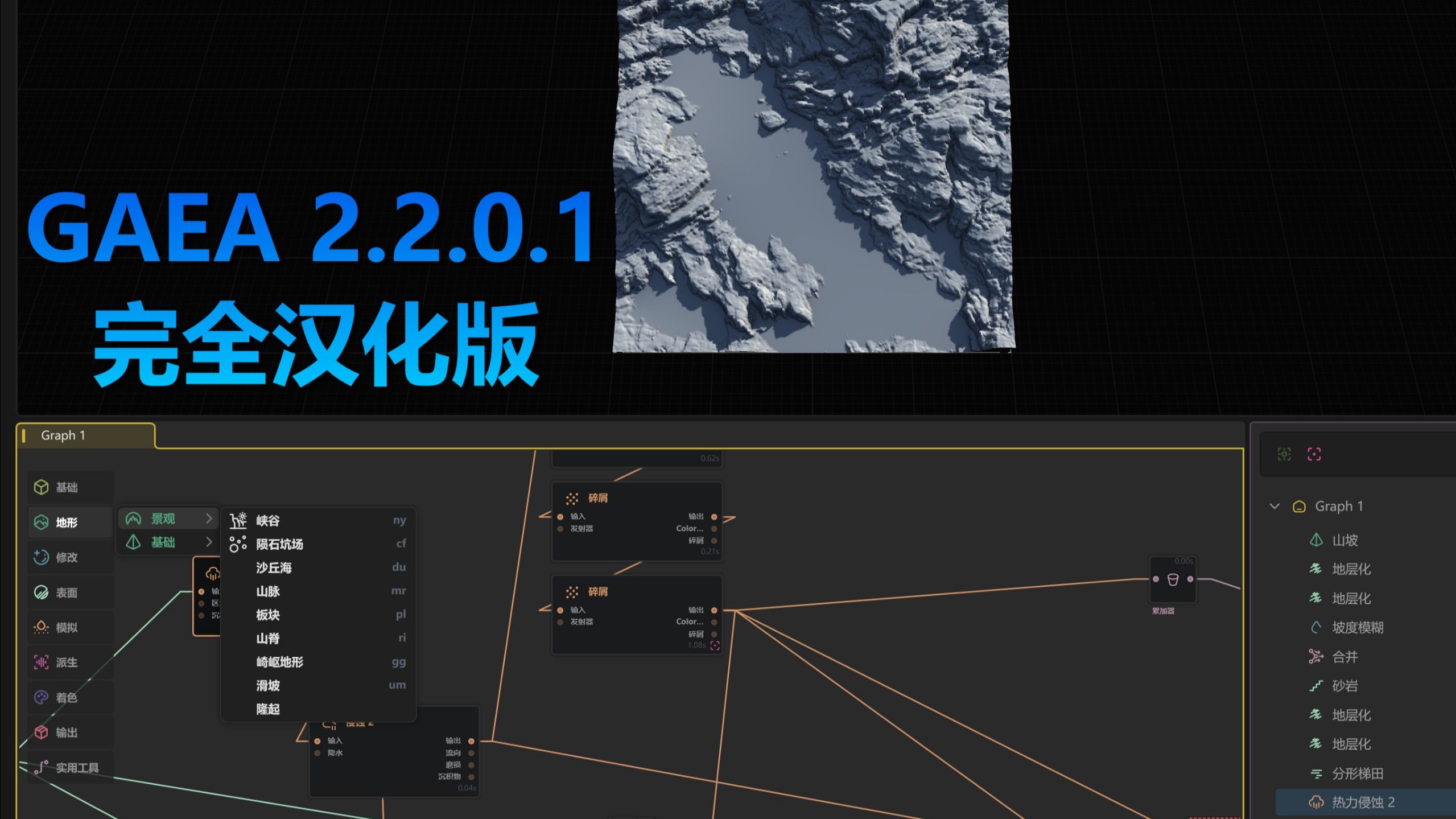Add a 隆起 node

(318, 709)
